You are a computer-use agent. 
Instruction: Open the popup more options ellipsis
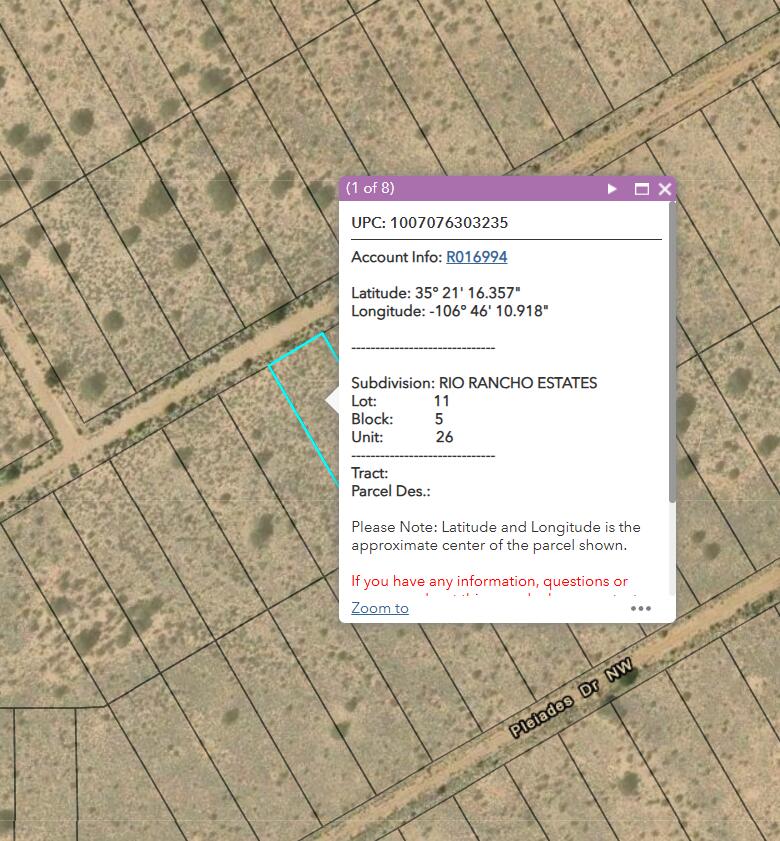point(641,608)
